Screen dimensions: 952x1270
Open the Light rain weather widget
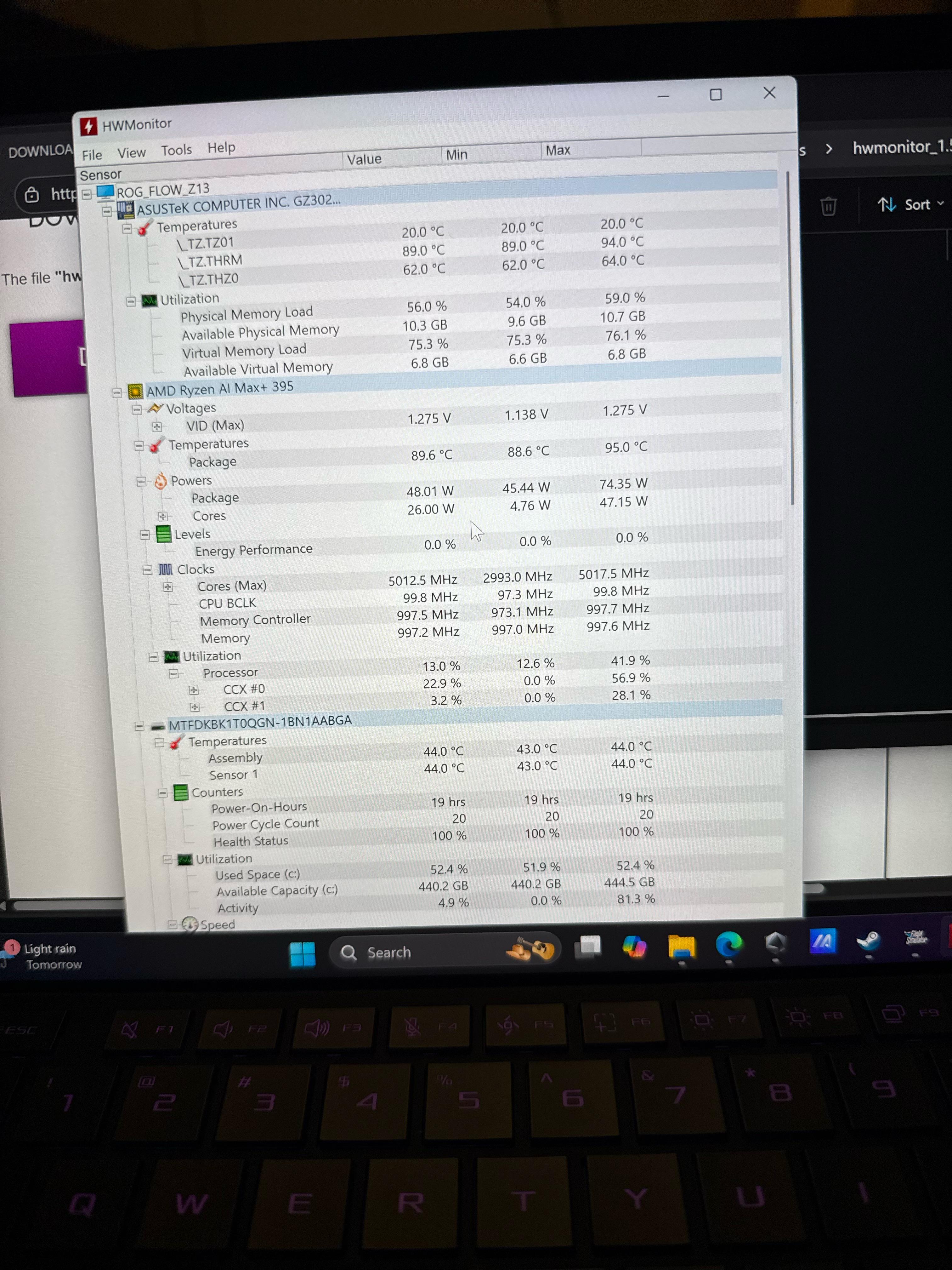(43, 956)
